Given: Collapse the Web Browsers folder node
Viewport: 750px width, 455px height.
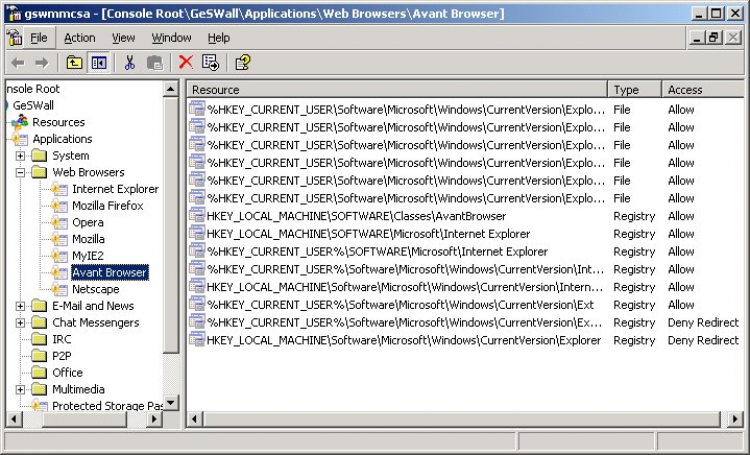Looking at the screenshot, I should pyautogui.click(x=20, y=172).
